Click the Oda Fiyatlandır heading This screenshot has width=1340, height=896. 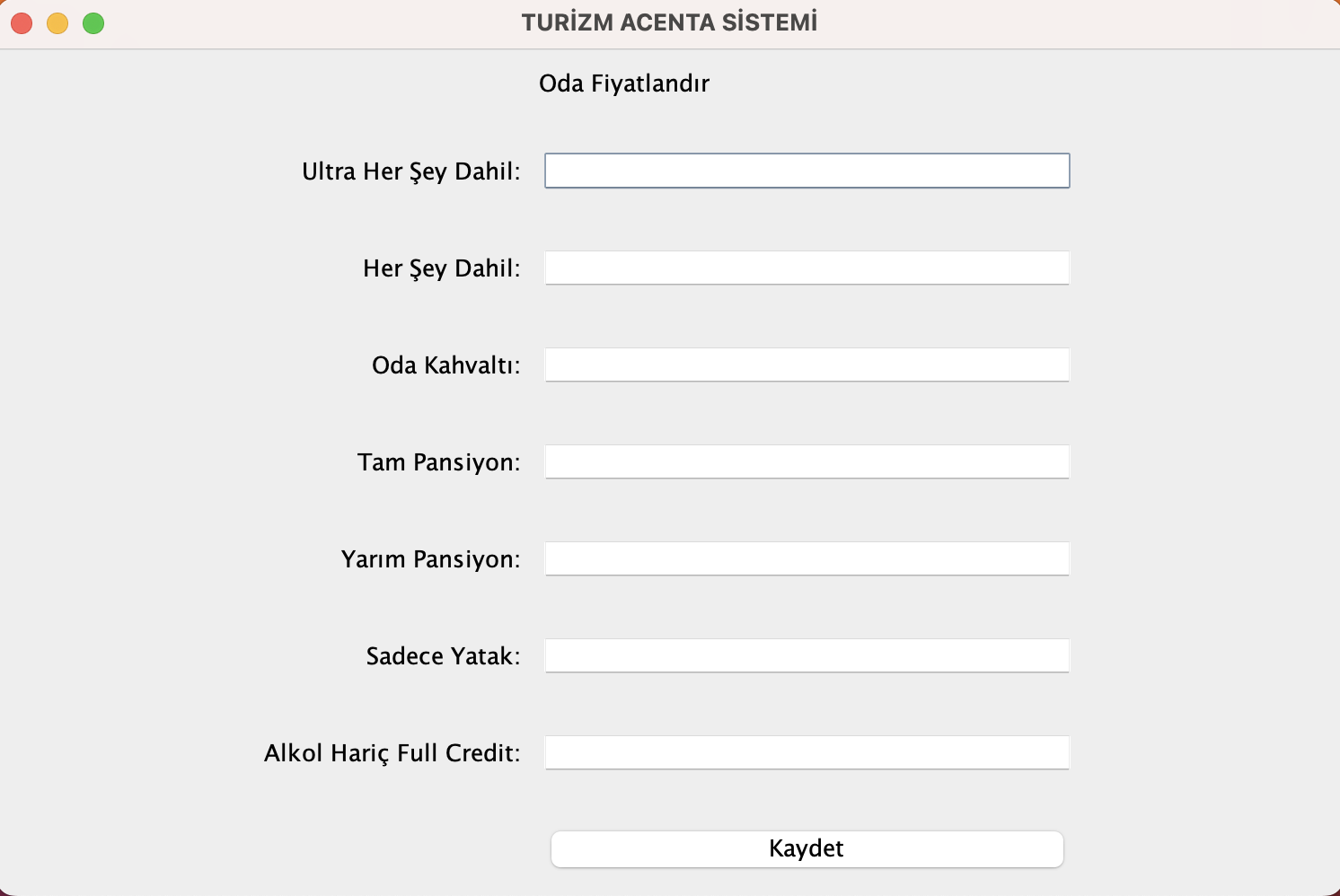[x=624, y=83]
